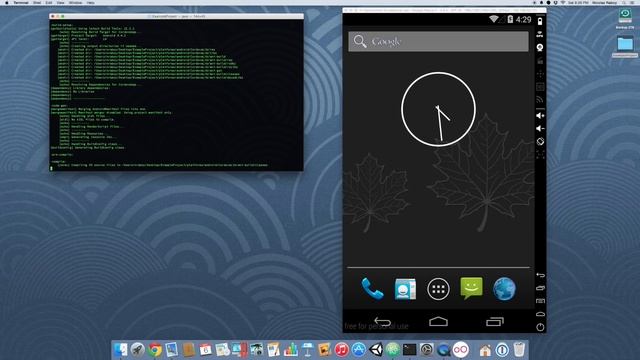The width and height of the screenshot is (640, 360).
Task: Rotate the emulator screen
Action: tap(540, 142)
